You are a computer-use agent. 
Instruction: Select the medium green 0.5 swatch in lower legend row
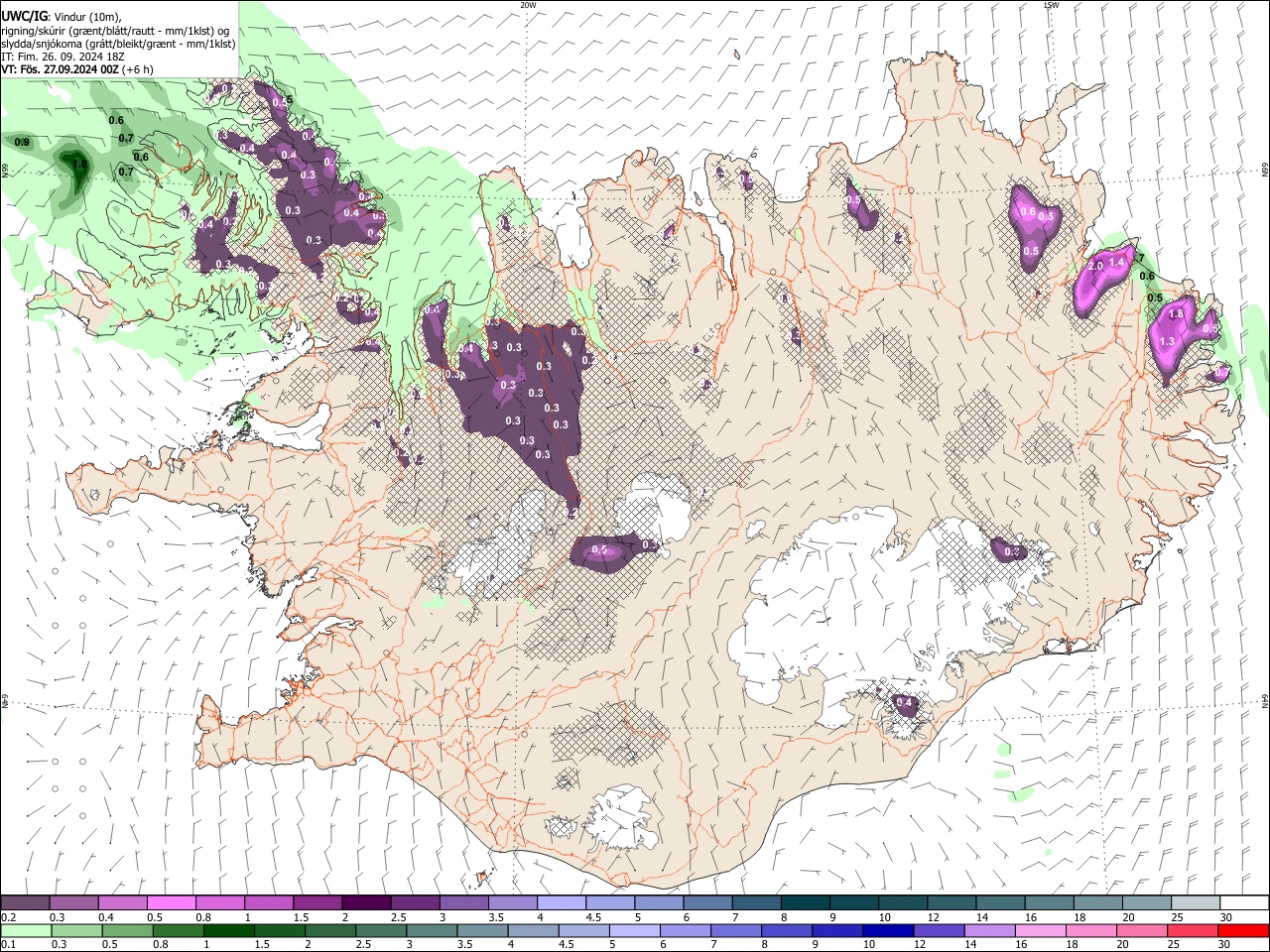click(x=127, y=930)
